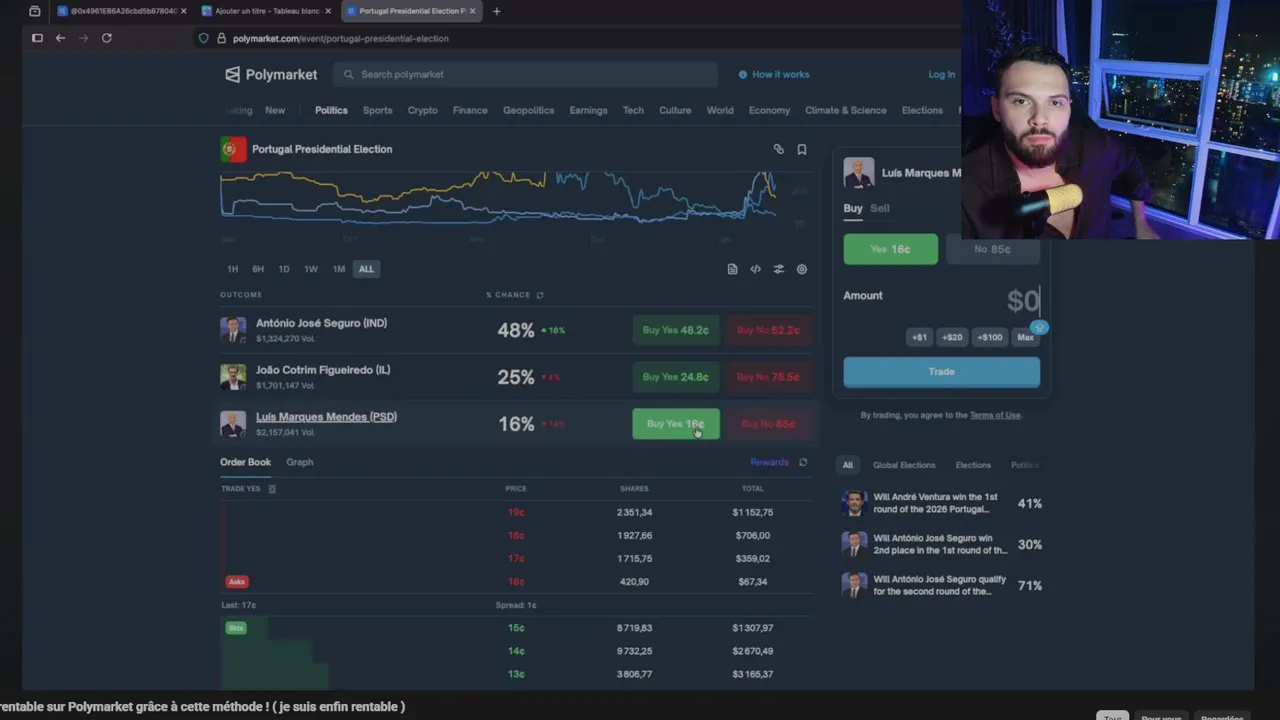Add $20 to the amount
1280x720 pixels.
coord(952,338)
